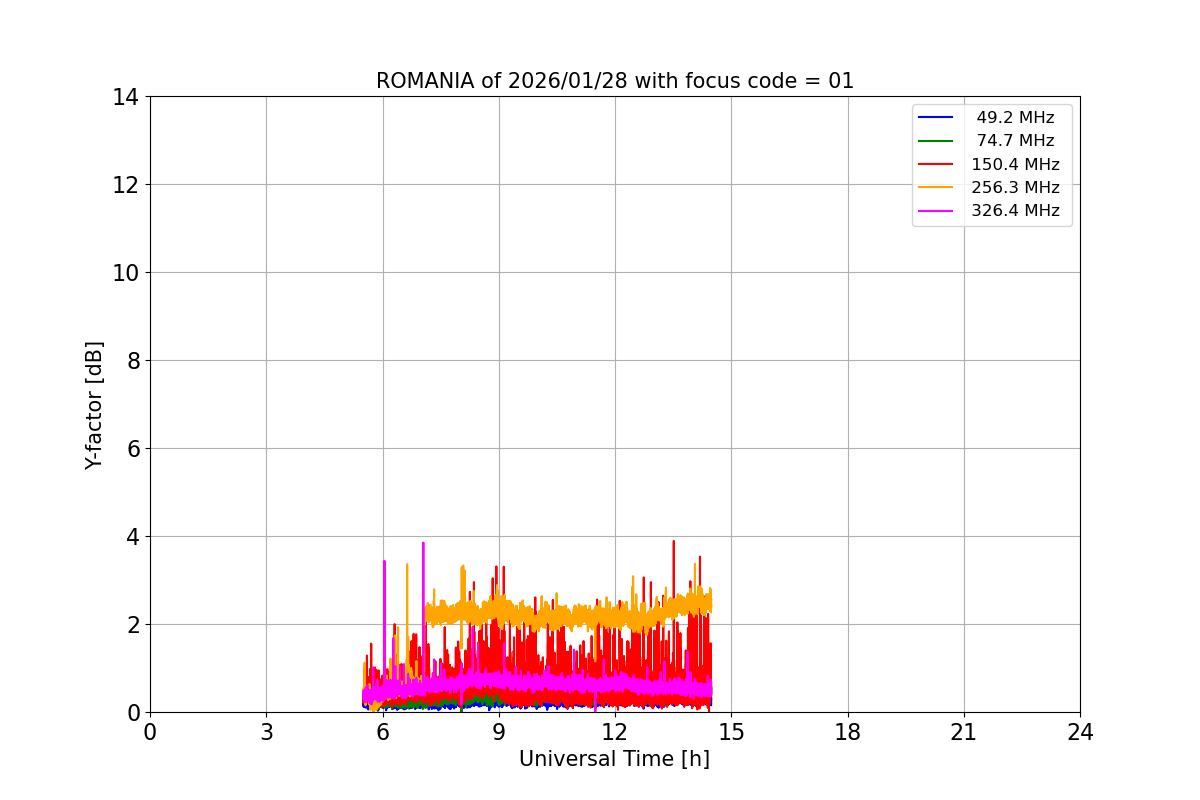Screen dimensions: 1200x800
Task: Click the ROMANIA plot title
Action: (x=615, y=81)
